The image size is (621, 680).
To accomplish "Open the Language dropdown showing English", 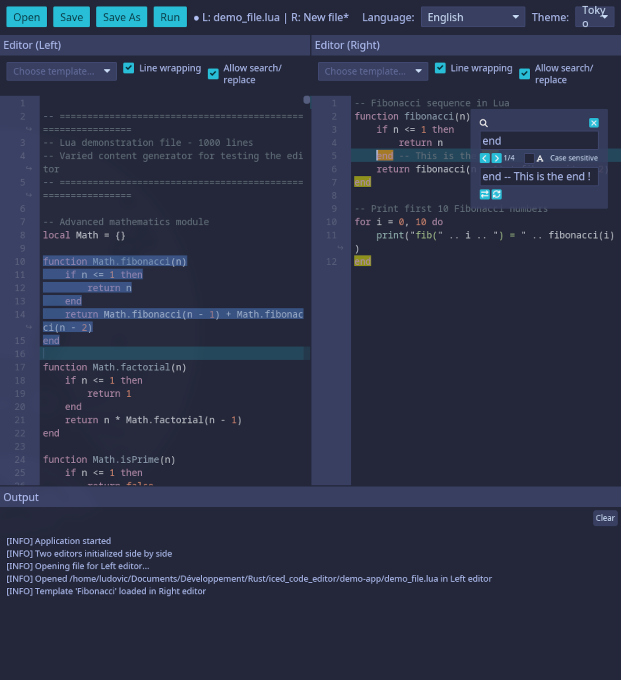I will pos(473,17).
